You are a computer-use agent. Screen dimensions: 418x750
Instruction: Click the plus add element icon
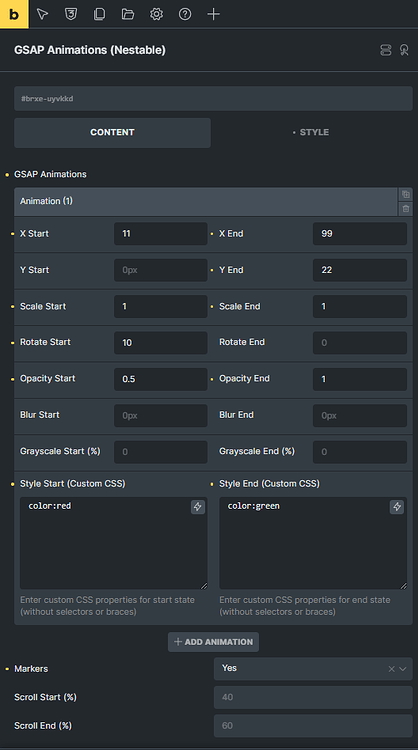[213, 14]
